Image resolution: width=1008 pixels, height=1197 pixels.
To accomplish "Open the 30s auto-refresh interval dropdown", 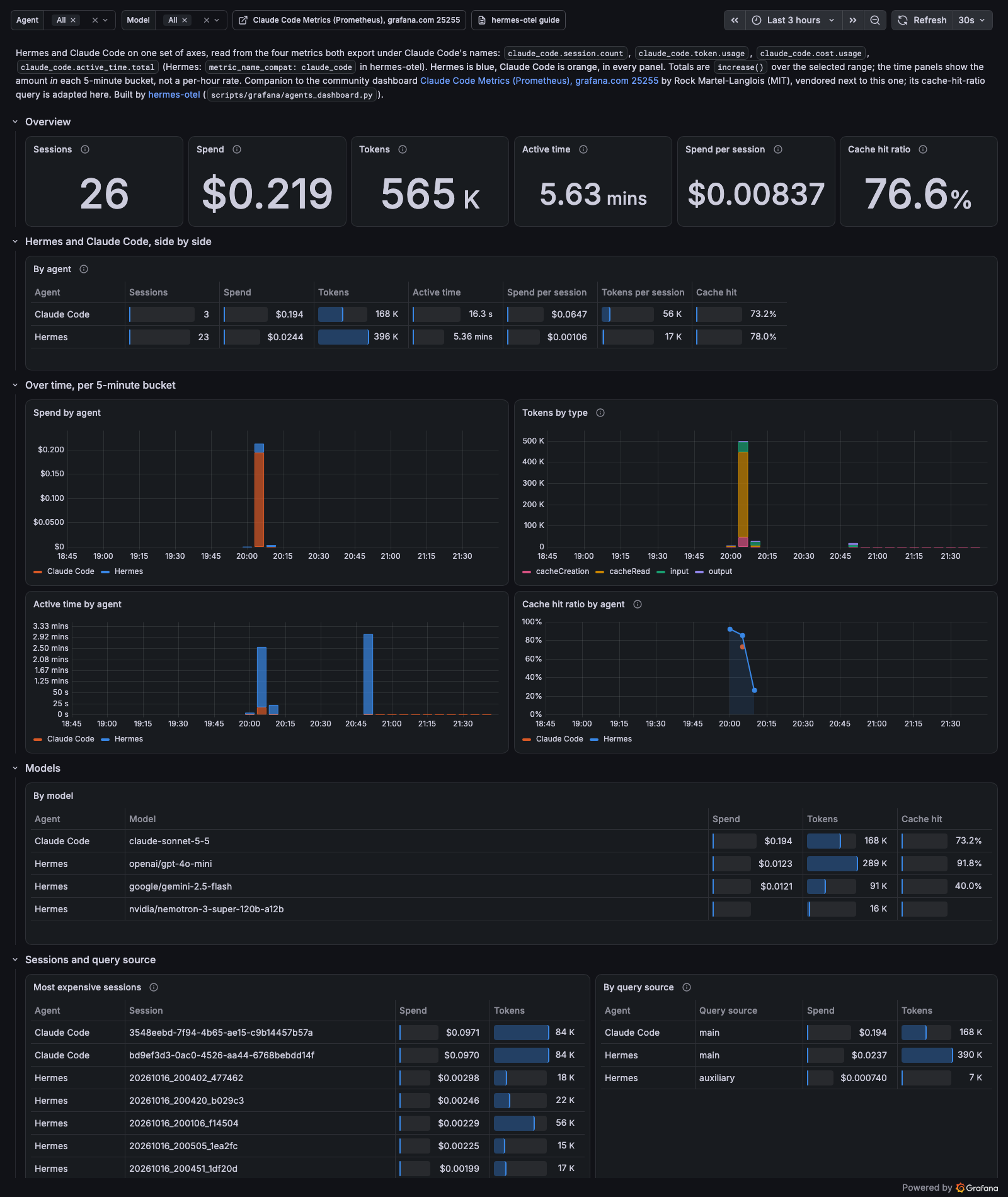I will [972, 20].
